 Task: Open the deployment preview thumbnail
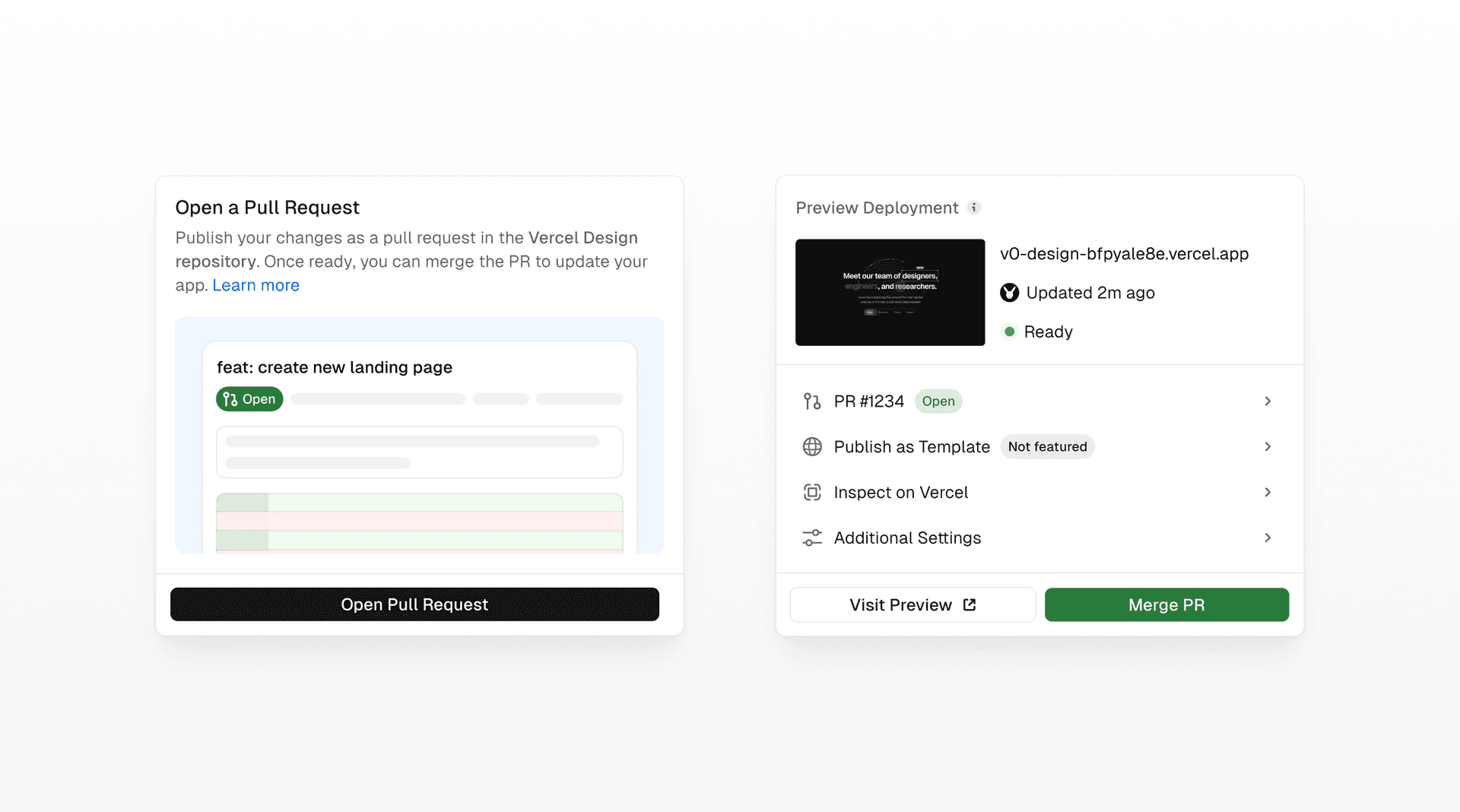point(890,293)
